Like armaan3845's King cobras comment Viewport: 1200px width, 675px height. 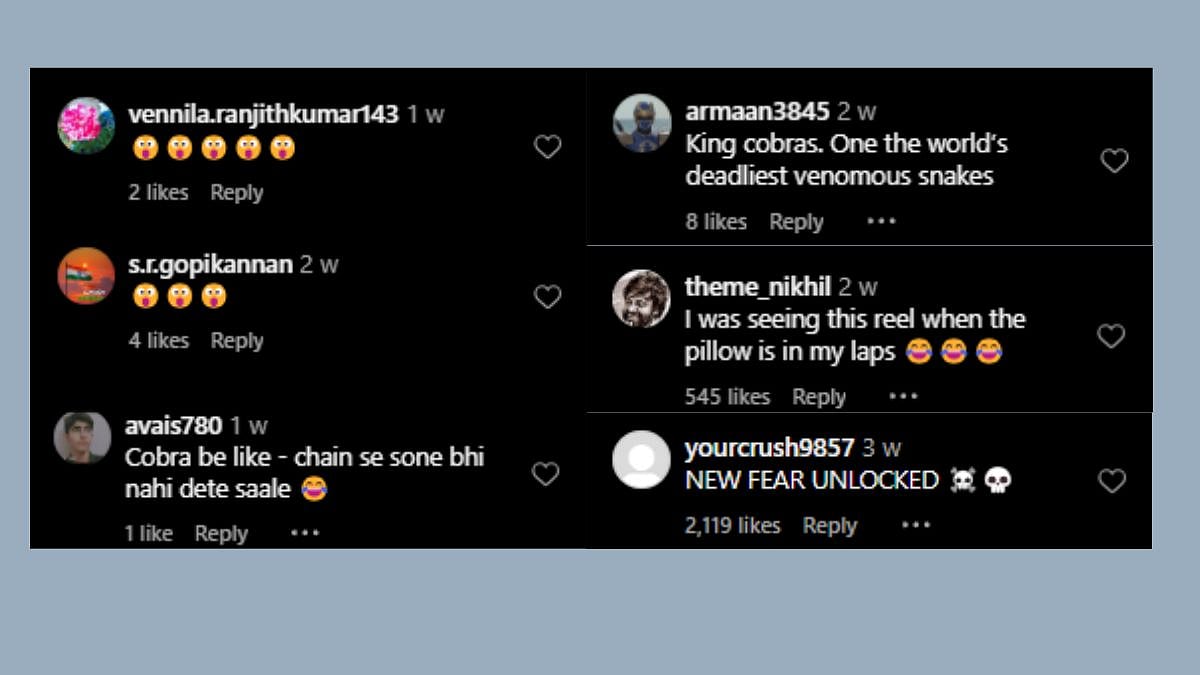pyautogui.click(x=1114, y=161)
